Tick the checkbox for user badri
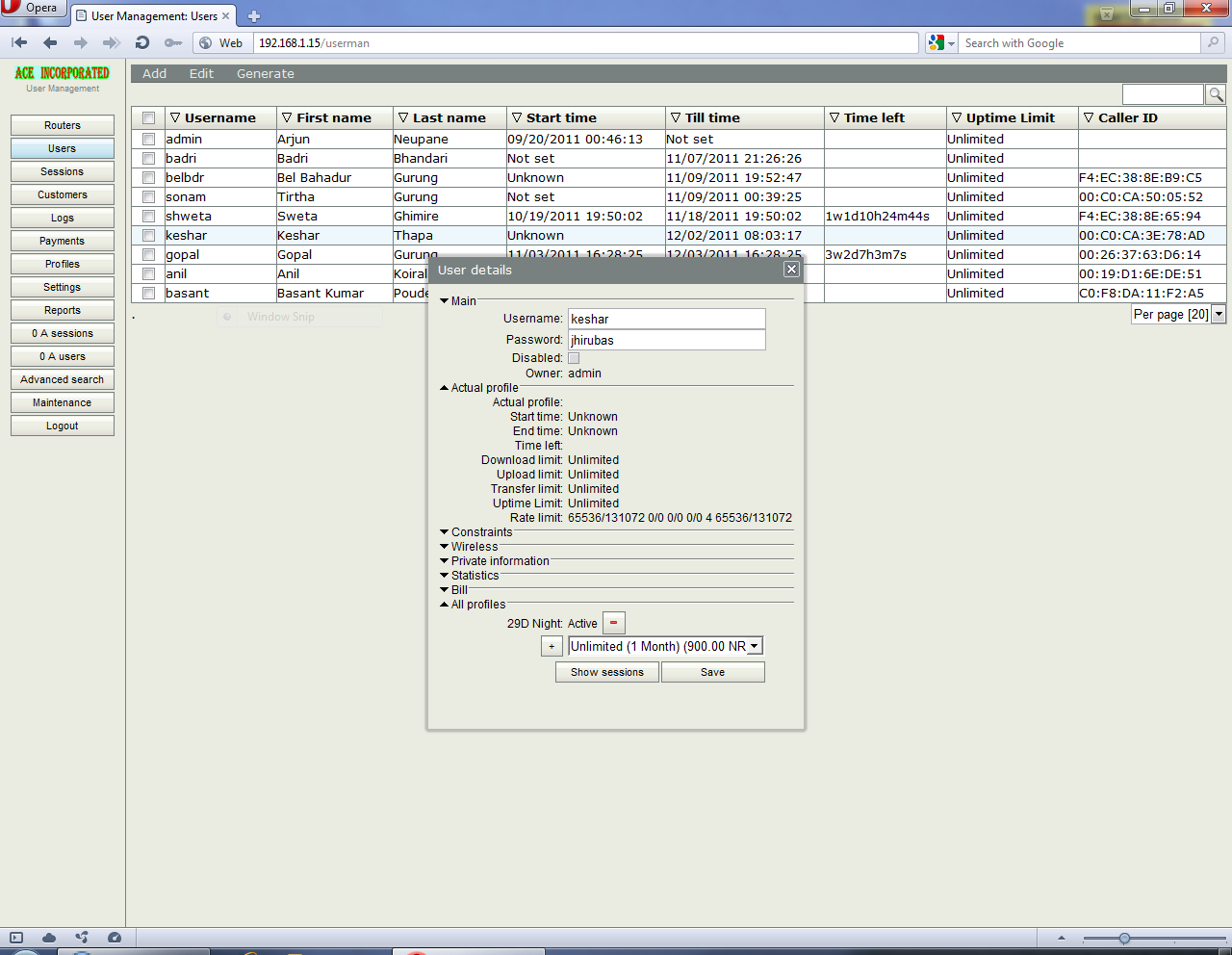The height and width of the screenshot is (955, 1232). click(148, 158)
